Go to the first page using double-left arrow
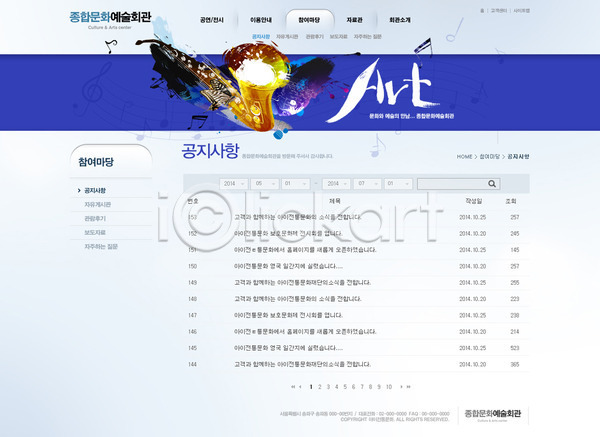The image size is (600, 437). click(x=293, y=385)
